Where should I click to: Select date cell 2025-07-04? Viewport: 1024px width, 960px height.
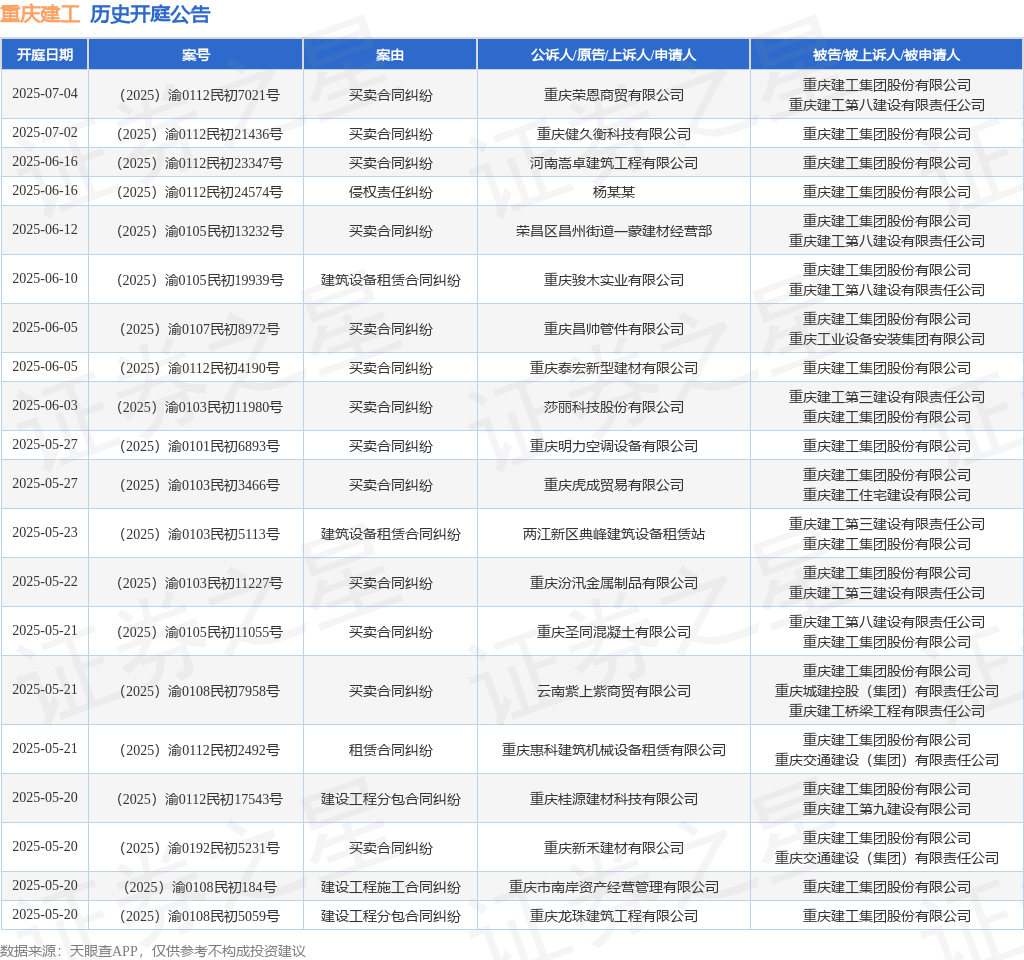44,93
